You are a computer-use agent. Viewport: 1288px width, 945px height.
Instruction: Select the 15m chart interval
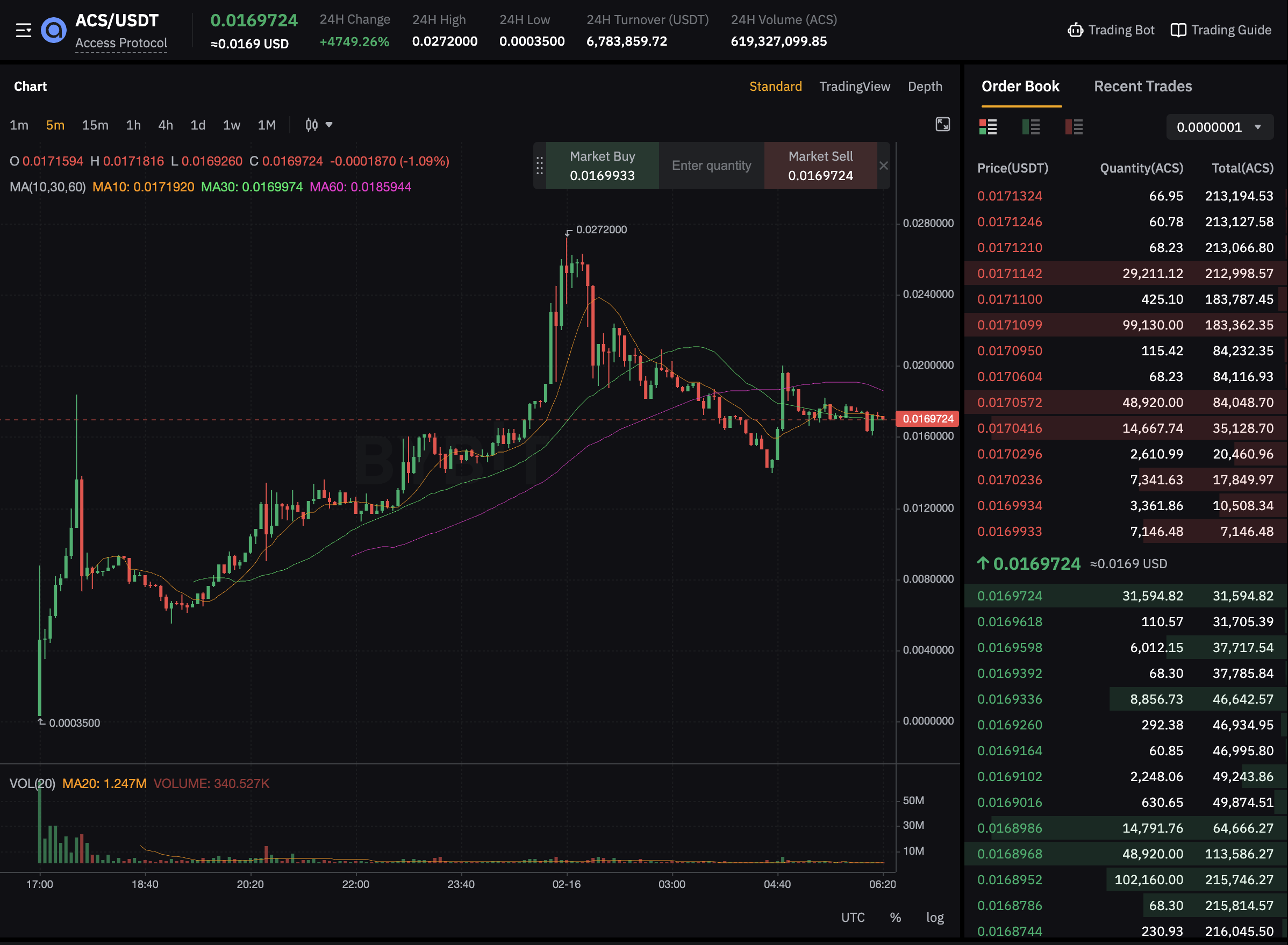tap(95, 125)
